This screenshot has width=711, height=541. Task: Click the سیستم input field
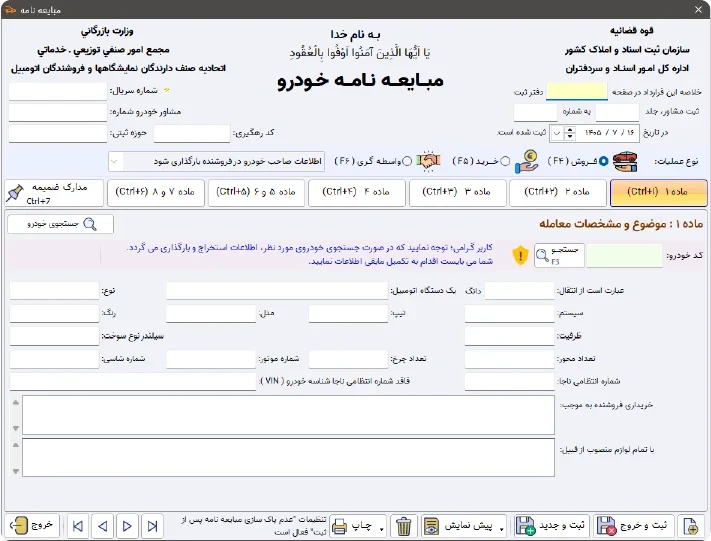point(510,313)
